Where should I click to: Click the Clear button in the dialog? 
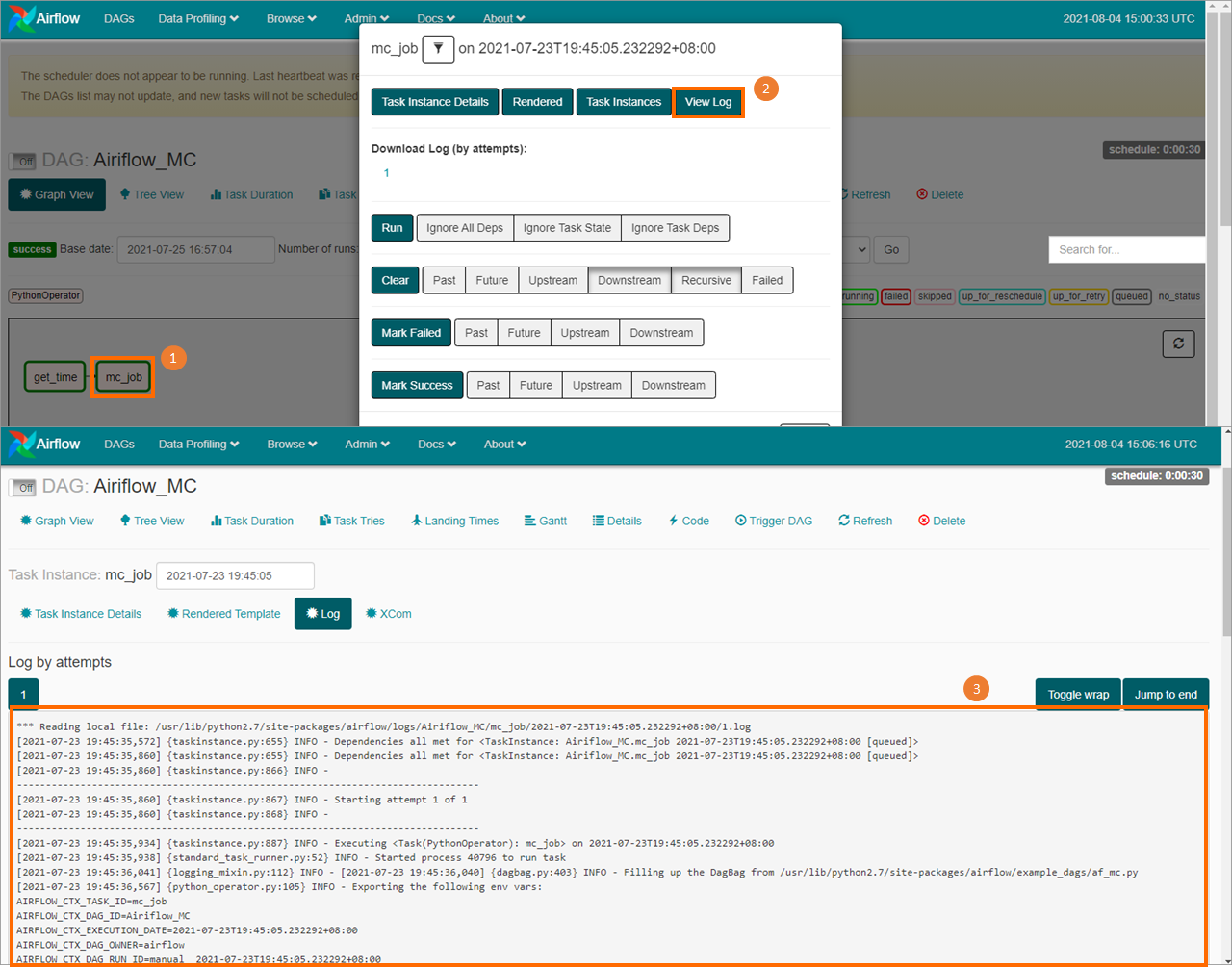coord(396,280)
